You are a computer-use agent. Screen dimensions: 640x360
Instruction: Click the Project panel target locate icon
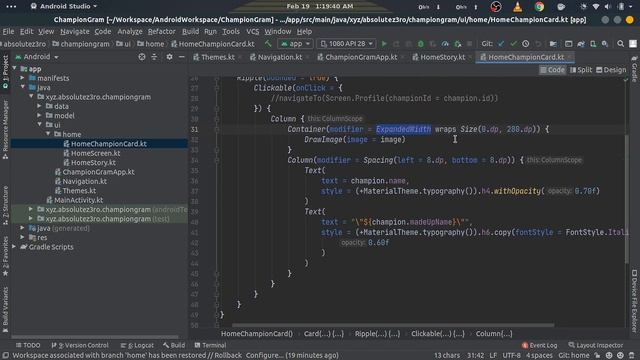pyautogui.click(x=142, y=57)
